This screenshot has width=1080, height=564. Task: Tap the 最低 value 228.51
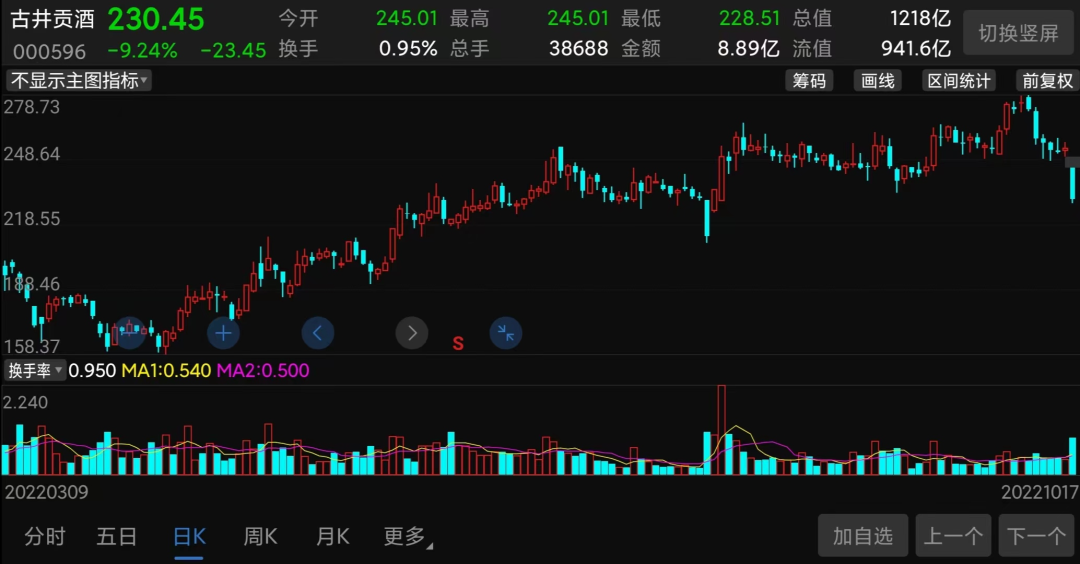pyautogui.click(x=749, y=18)
